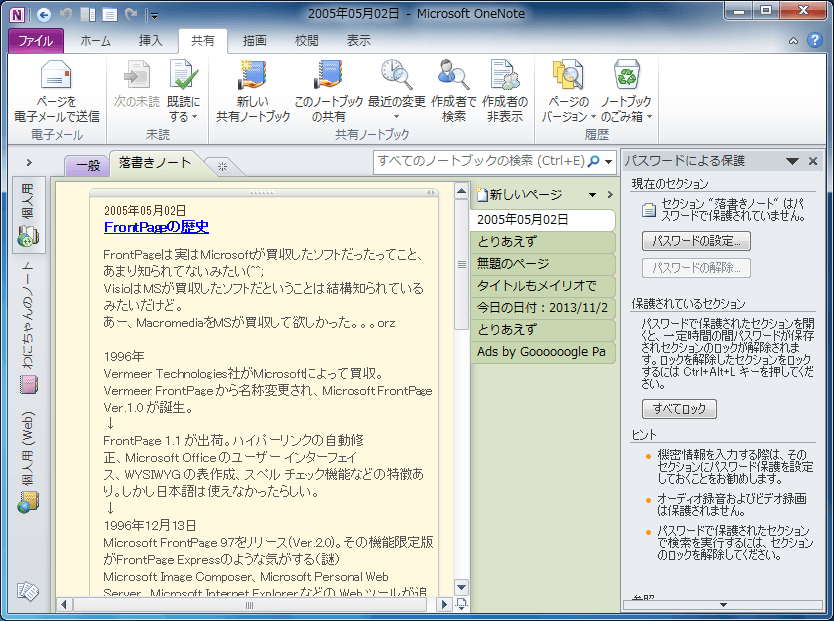834x621 pixels.
Task: Open FrontPageの歴史 hyperlink
Action: [x=156, y=227]
